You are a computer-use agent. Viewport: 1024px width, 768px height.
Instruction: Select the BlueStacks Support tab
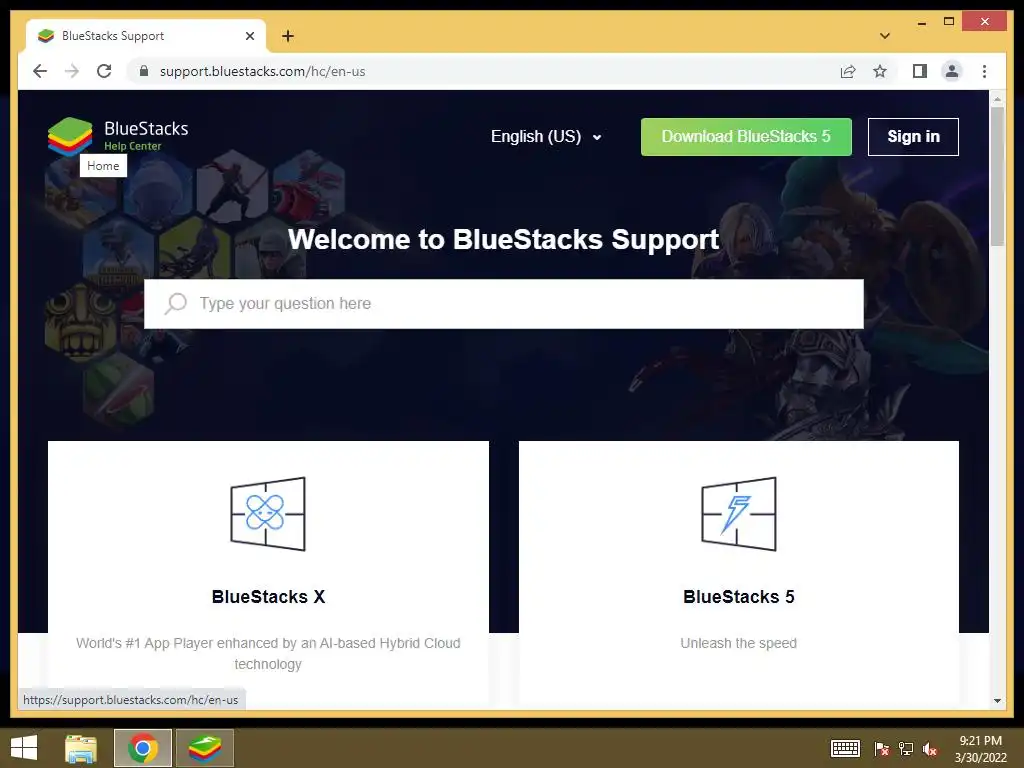click(146, 36)
